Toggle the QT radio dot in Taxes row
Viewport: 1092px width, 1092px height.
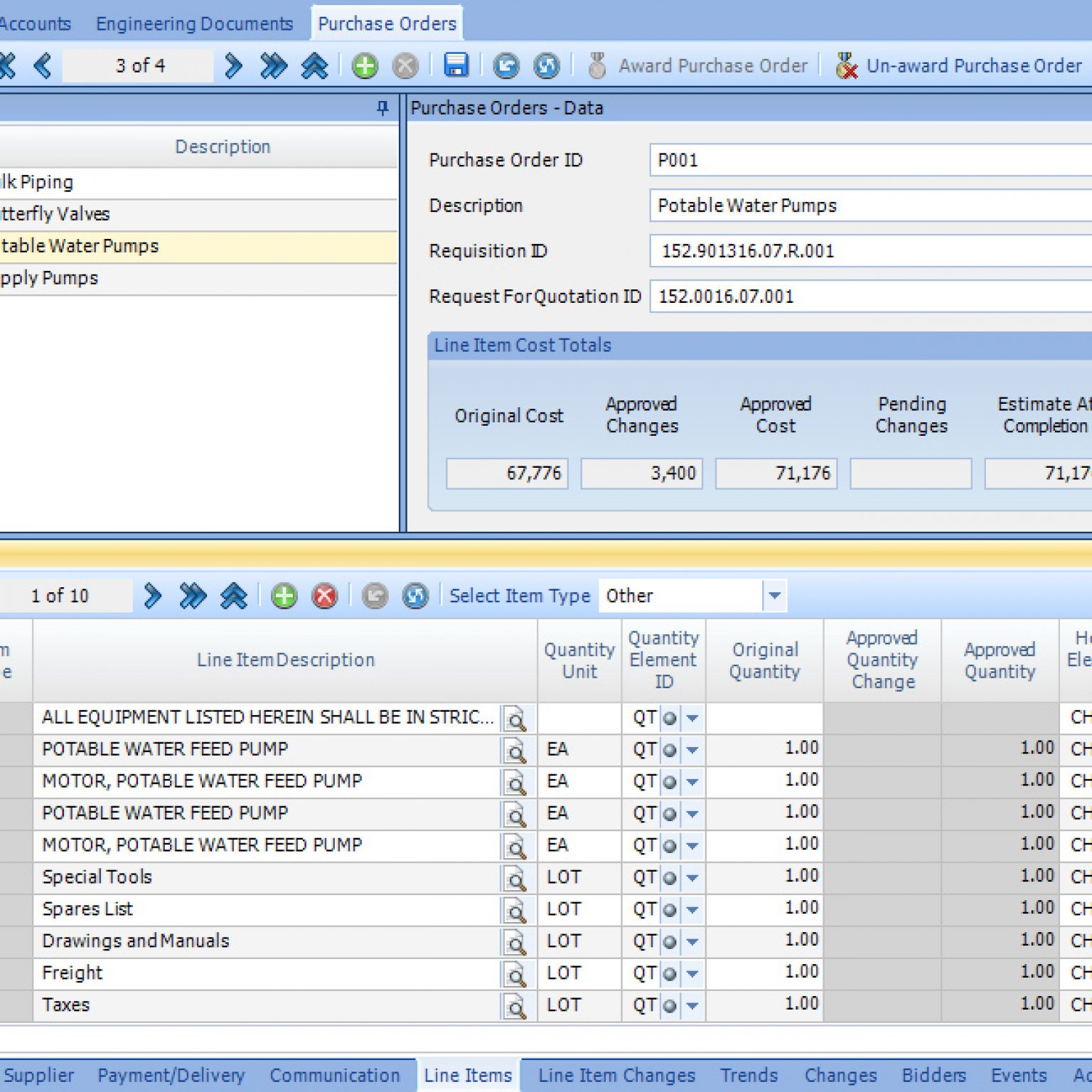(x=669, y=1006)
